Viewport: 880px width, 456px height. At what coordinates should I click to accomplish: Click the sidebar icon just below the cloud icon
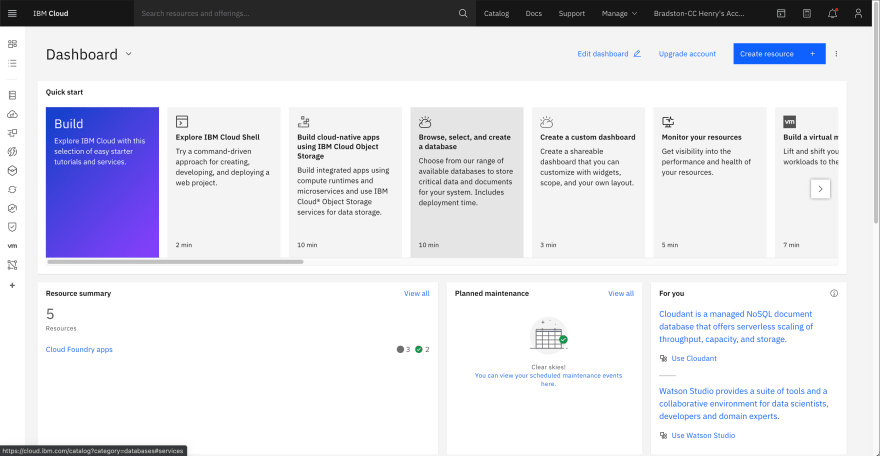click(12, 133)
